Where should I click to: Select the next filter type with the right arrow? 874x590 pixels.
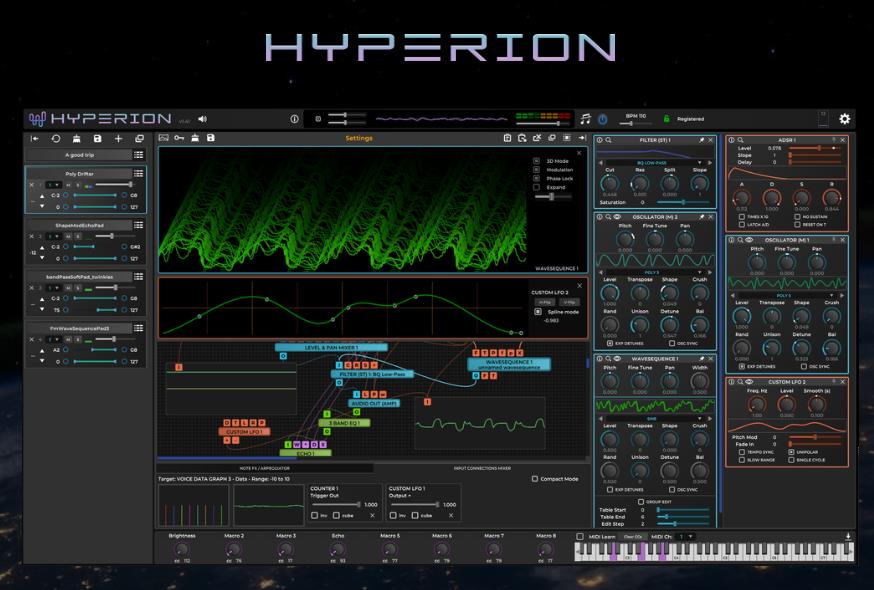pos(709,163)
